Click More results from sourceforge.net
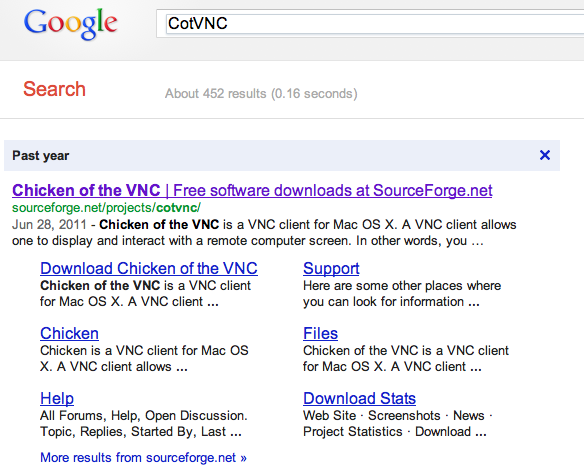Screen dimensions: 584x475 click(143, 457)
